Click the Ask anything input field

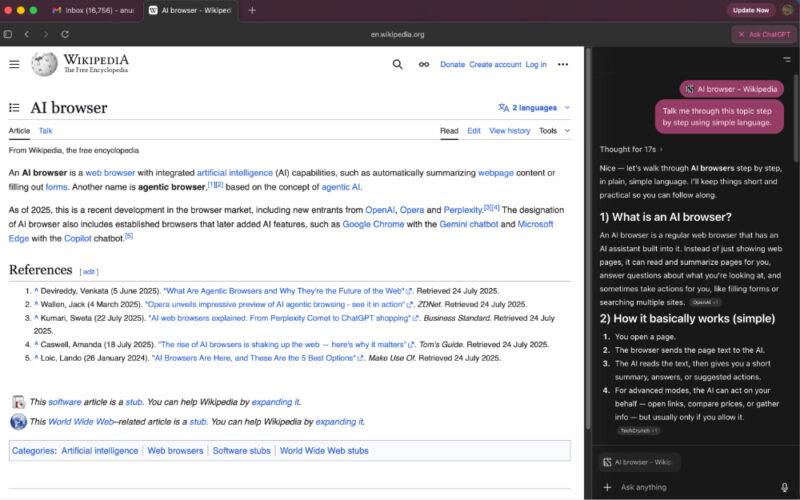point(696,487)
